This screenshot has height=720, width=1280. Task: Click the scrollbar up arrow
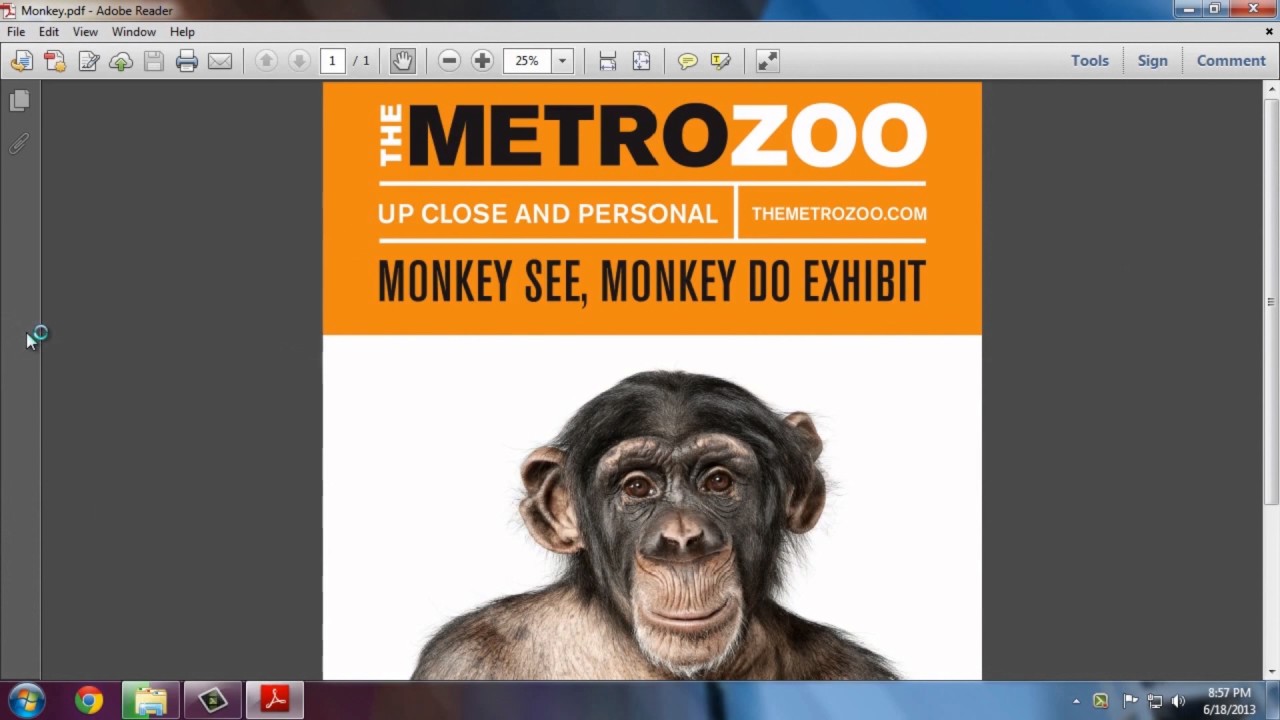[x=1271, y=90]
